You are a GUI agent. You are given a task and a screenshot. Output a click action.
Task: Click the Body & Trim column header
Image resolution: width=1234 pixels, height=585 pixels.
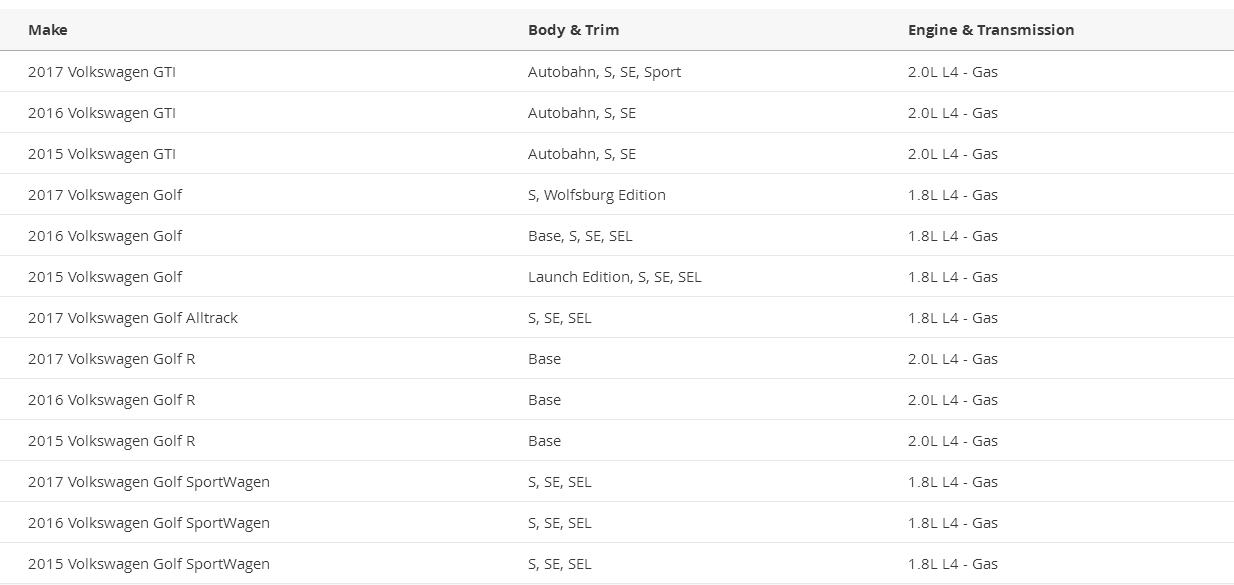573,30
